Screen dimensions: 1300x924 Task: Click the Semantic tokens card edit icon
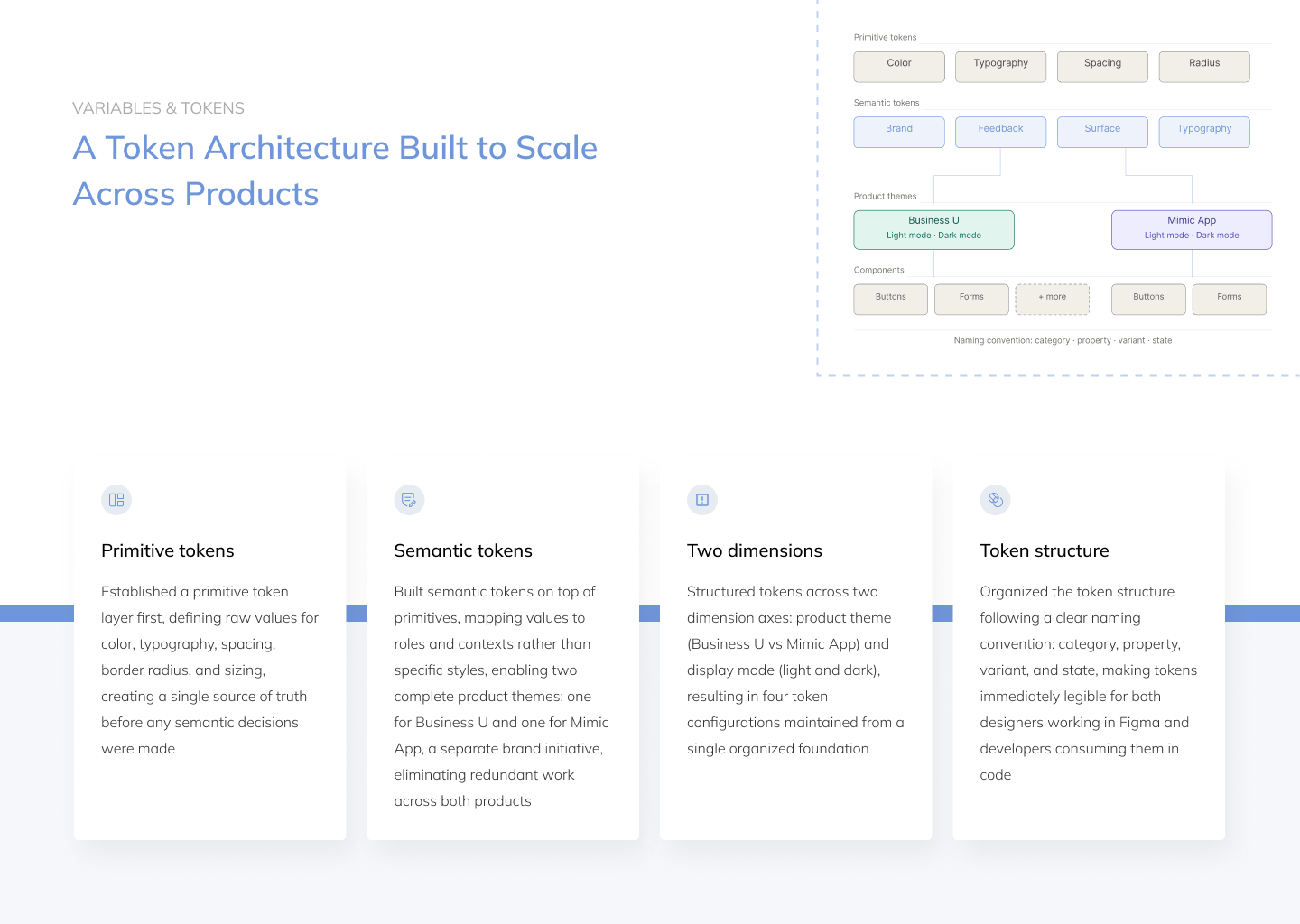click(409, 500)
